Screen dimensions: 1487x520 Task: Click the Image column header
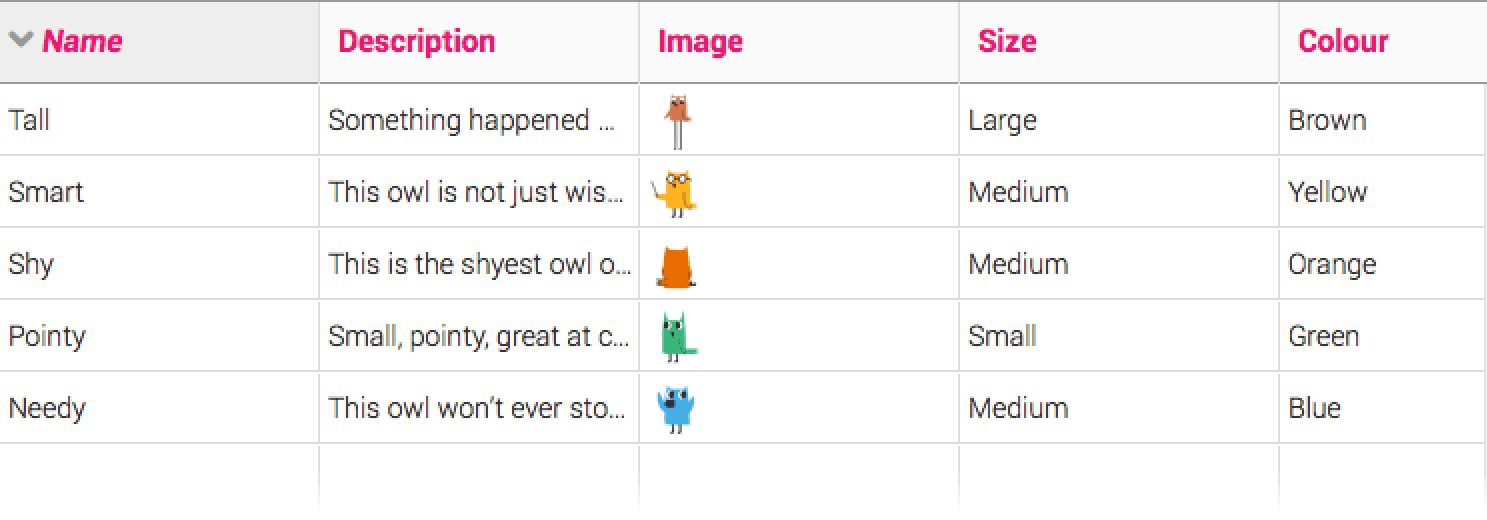point(700,41)
